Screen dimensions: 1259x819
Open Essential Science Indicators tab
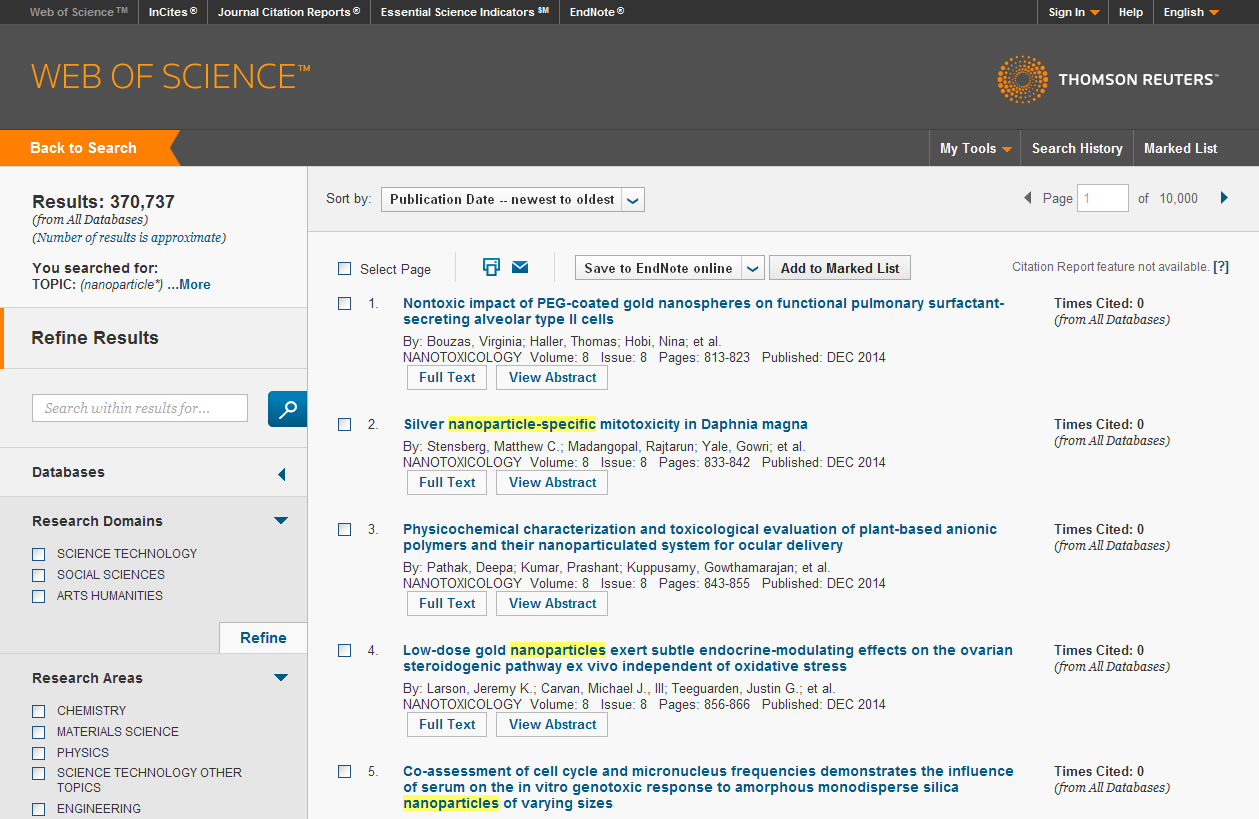tap(464, 12)
